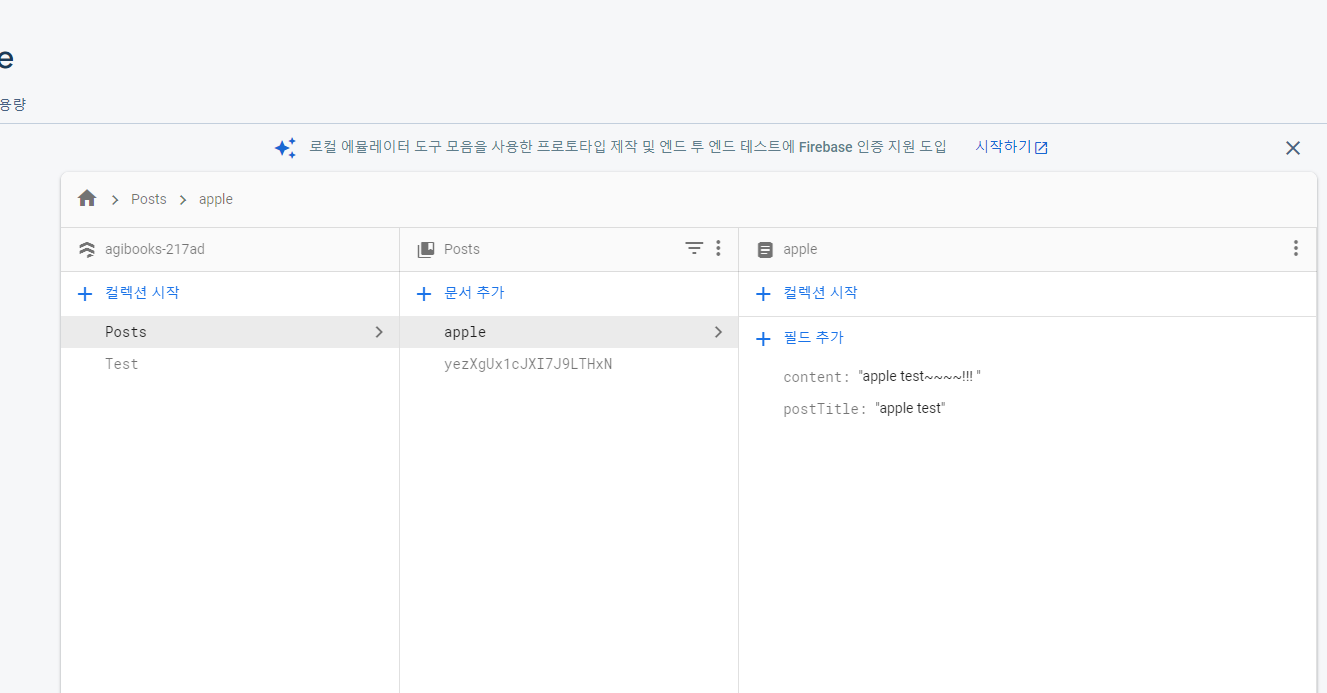Start a collection in the agibooks-217ad column

pyautogui.click(x=142, y=293)
